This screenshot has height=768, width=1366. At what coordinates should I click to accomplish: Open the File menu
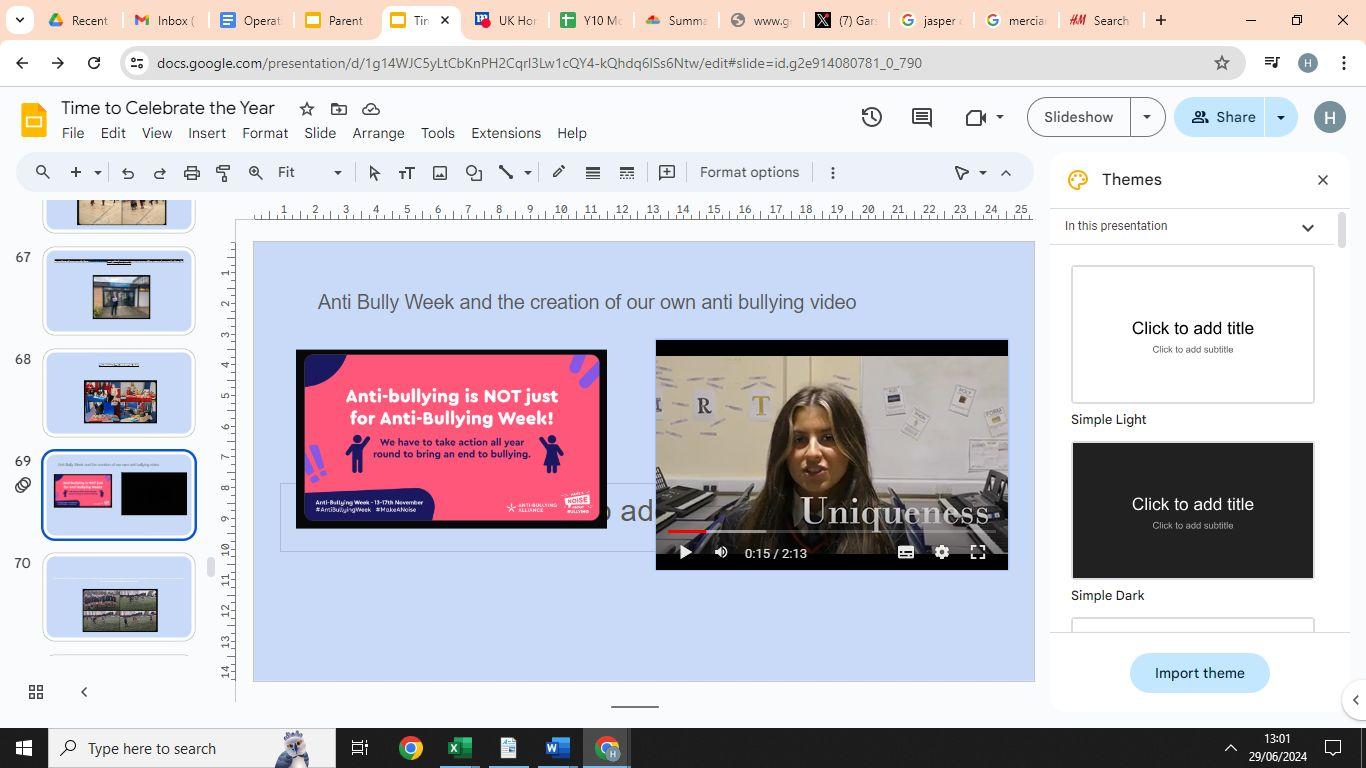point(73,133)
